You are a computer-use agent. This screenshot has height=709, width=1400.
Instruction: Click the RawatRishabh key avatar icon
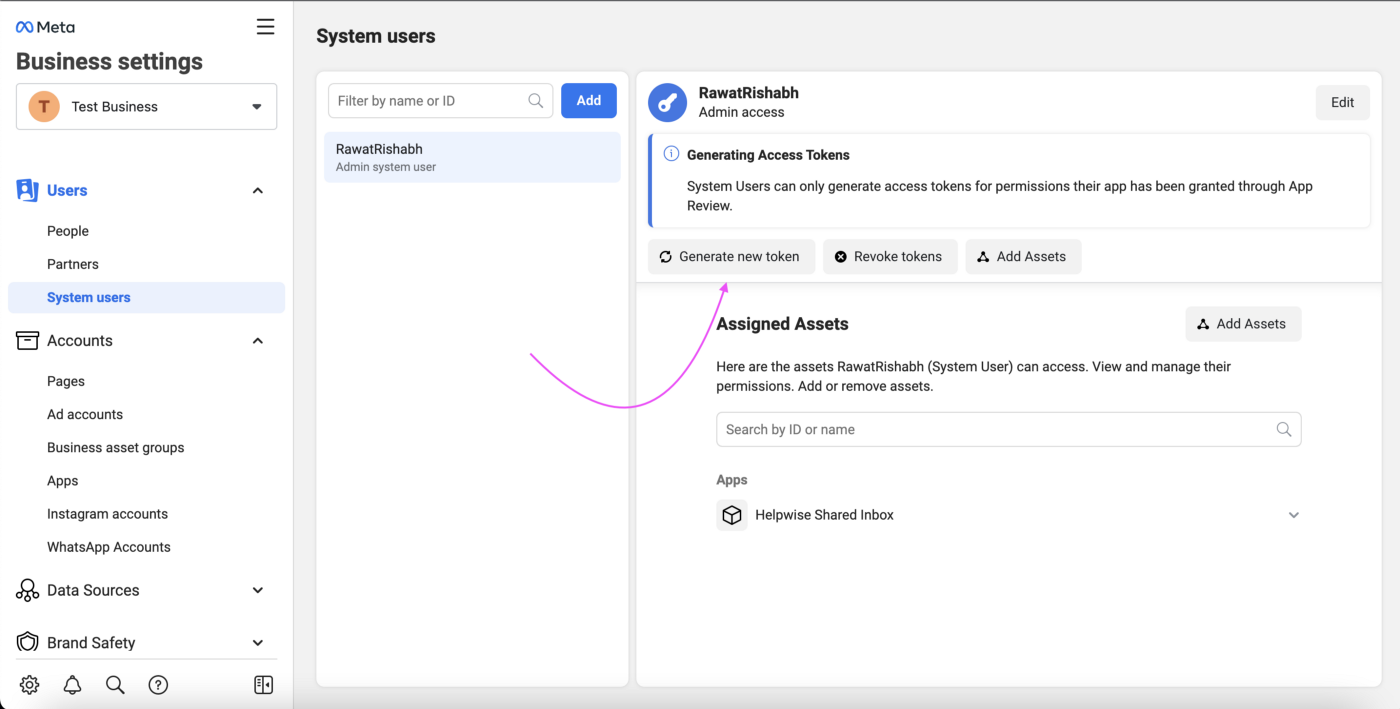pos(667,102)
